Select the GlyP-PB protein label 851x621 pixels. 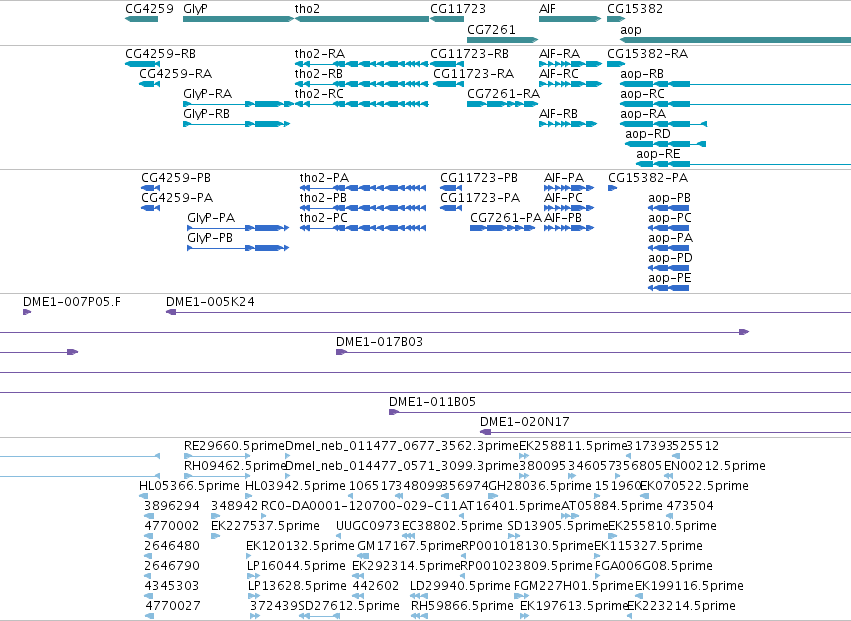pos(210,238)
